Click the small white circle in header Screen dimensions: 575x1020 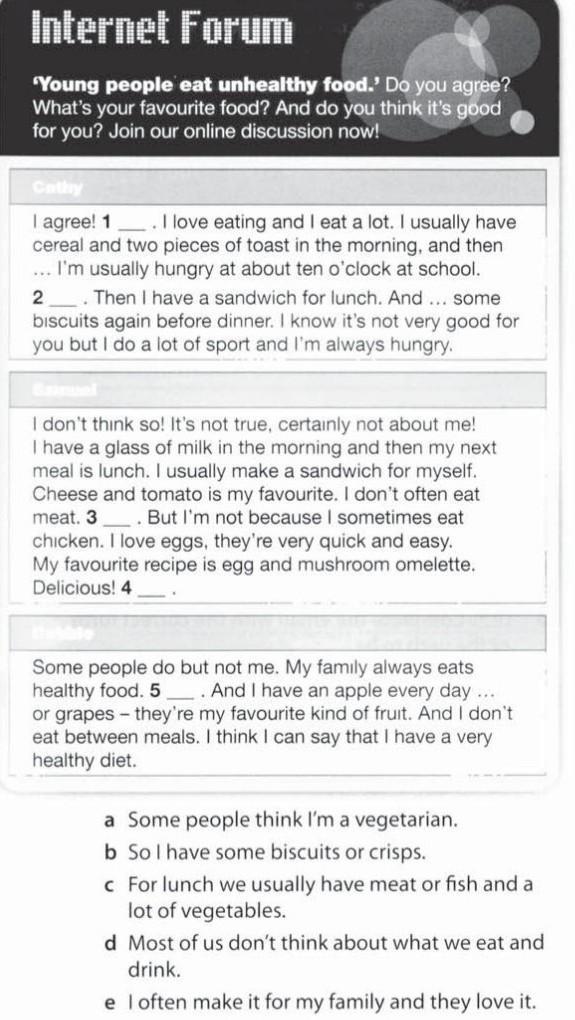[x=524, y=121]
